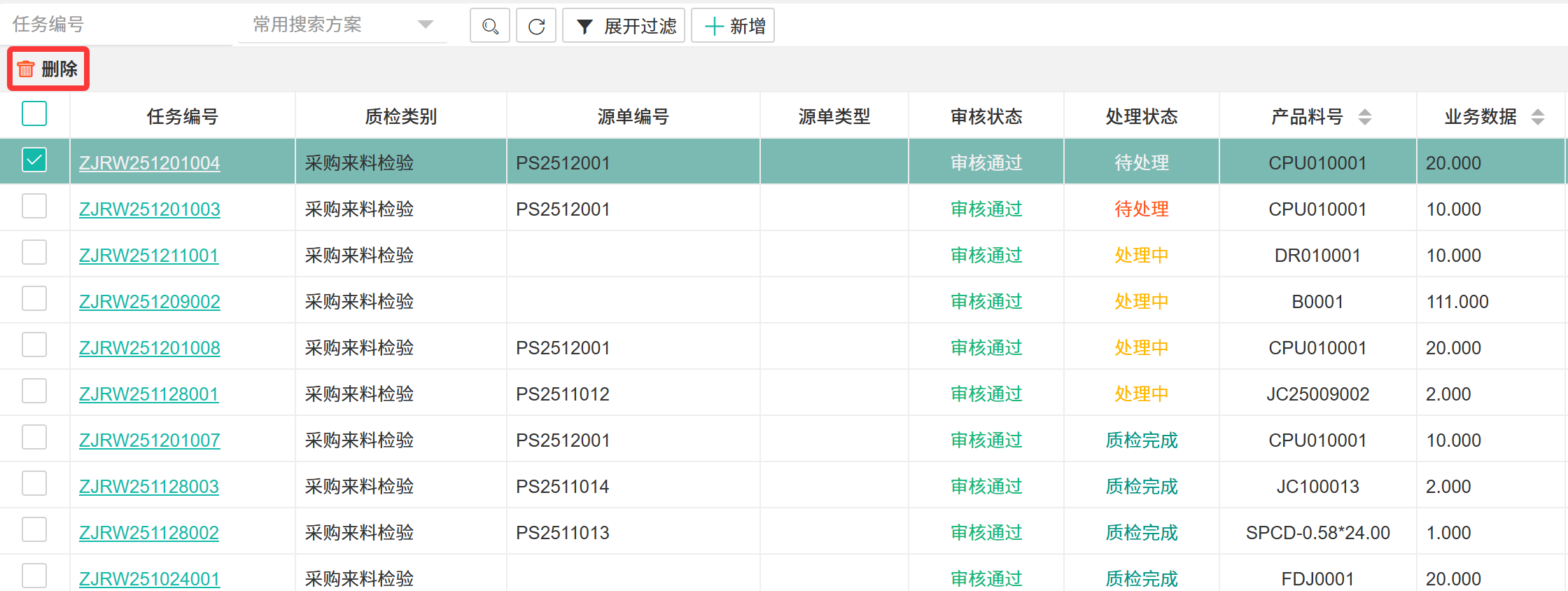Click the 质检类别 column header
This screenshot has height=591, width=1568.
point(400,116)
